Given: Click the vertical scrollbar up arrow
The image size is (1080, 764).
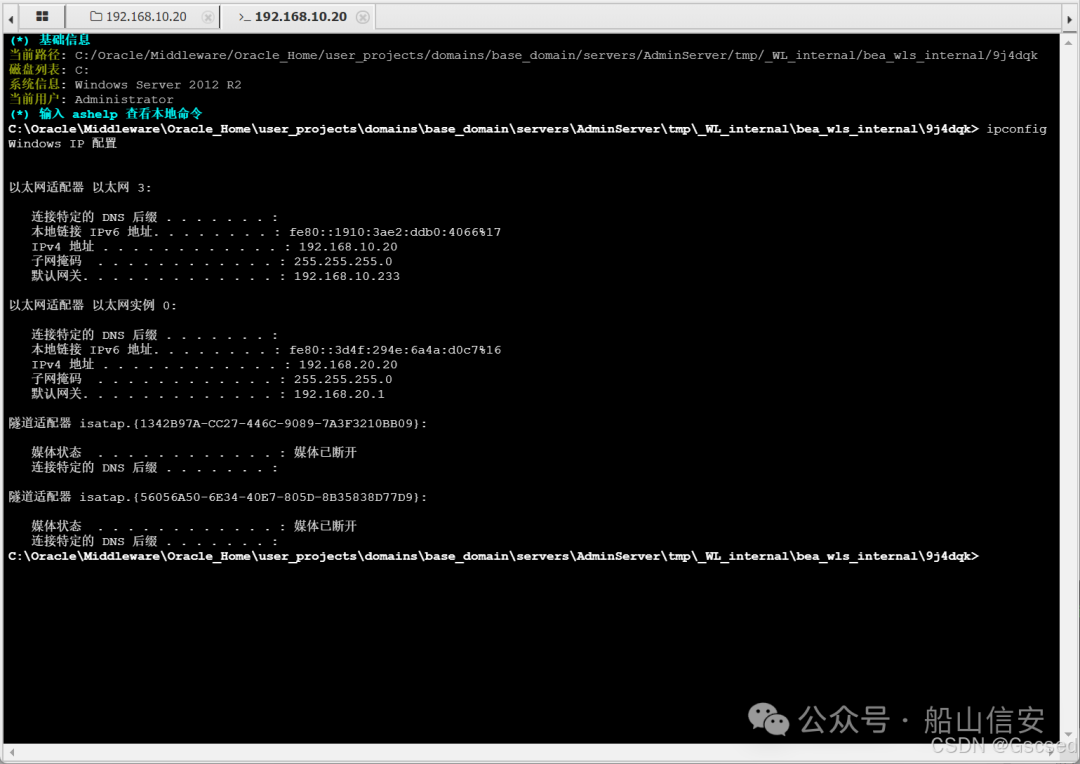Looking at the screenshot, I should [1070, 41].
